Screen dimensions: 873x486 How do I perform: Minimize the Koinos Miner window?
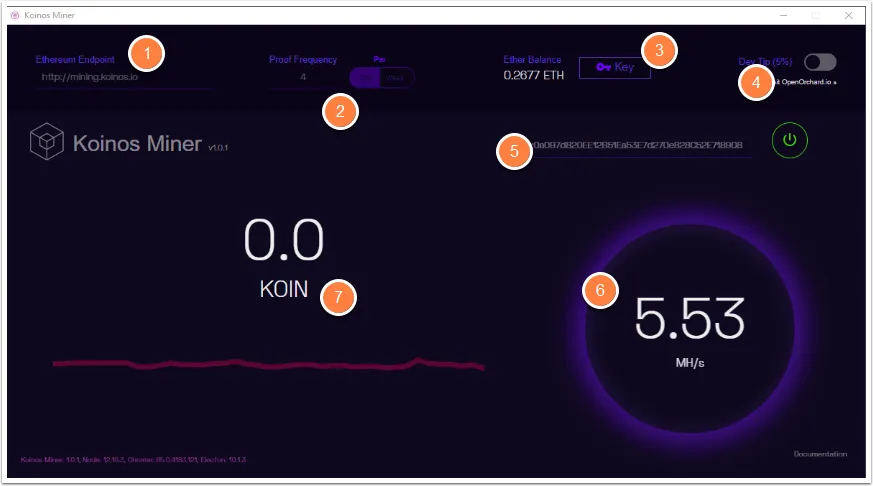pos(783,16)
